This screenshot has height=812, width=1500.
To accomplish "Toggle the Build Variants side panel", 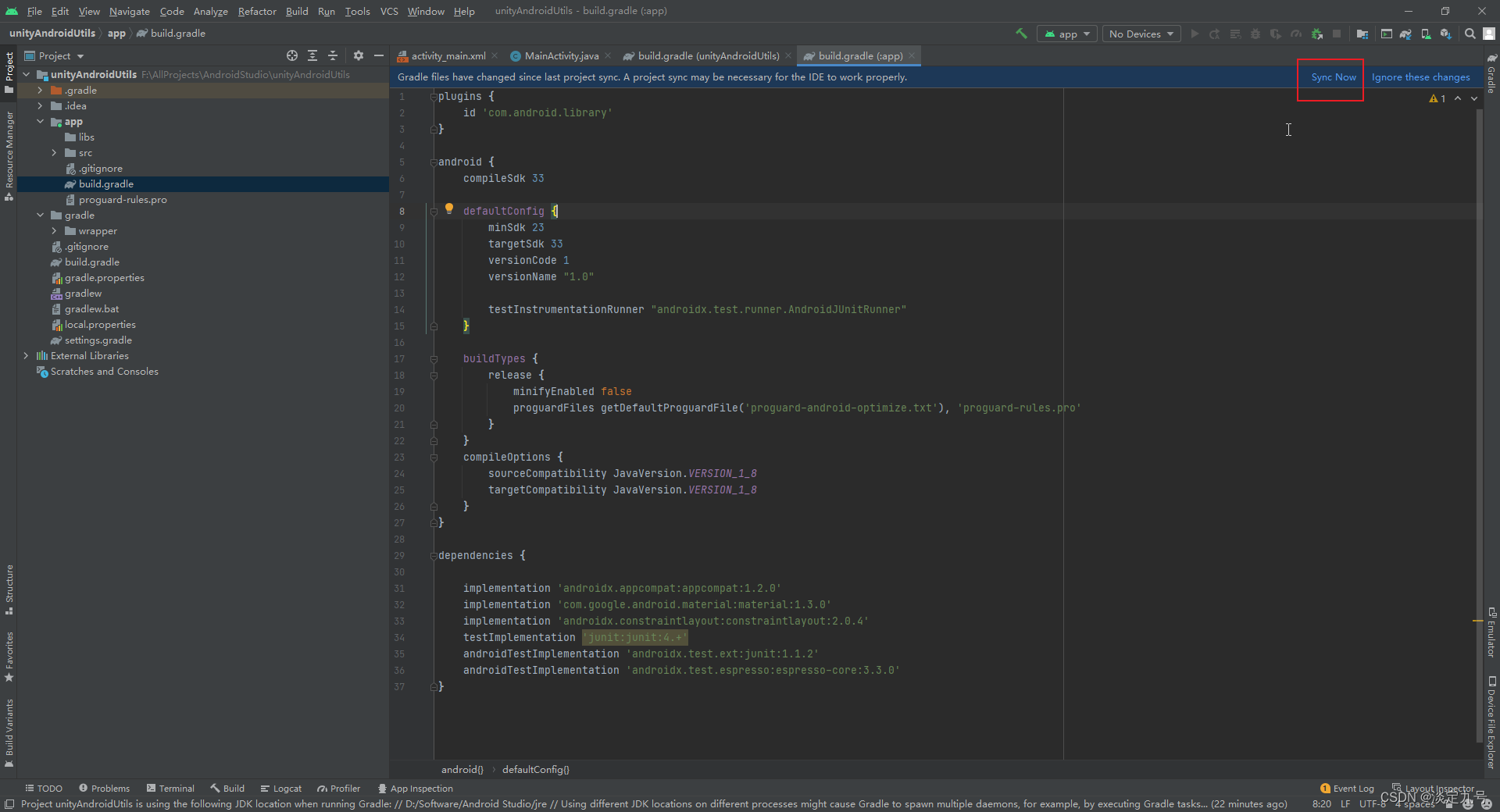I will point(9,732).
